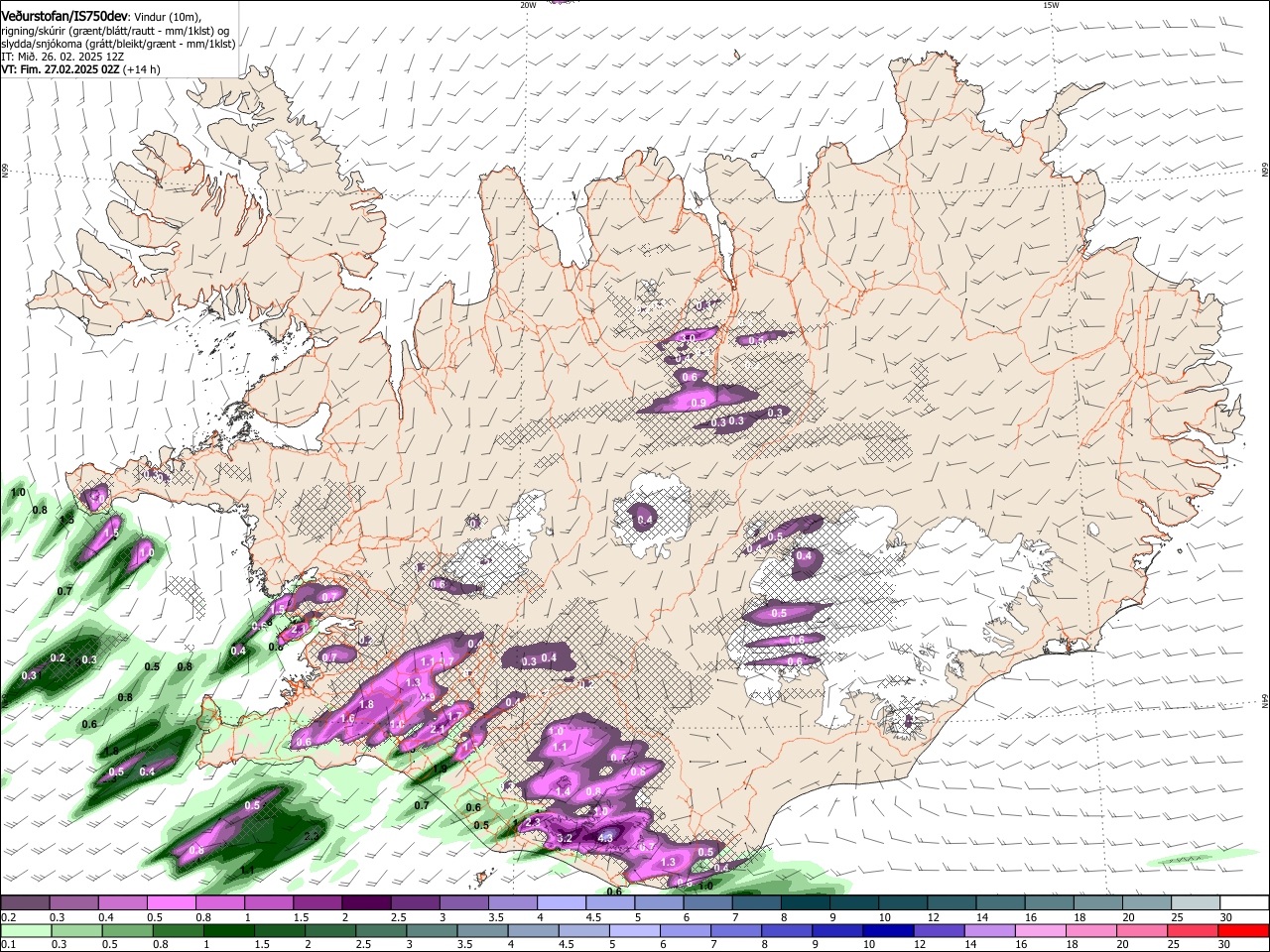Click the 3.2 precipitation value on the map
This screenshot has height=952, width=1270.
coord(566,838)
